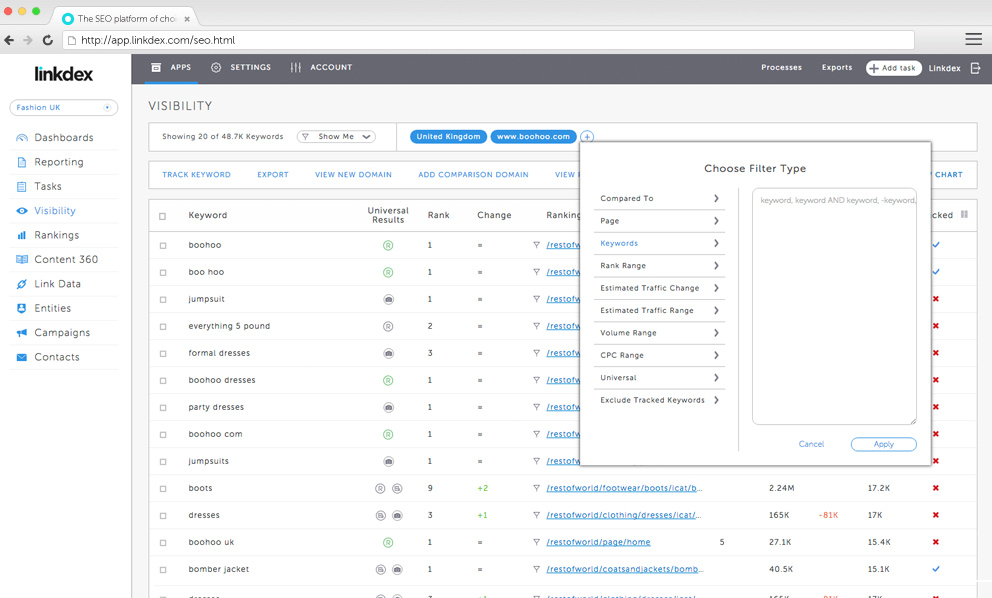Open the boohoo uk ranking page link
The image size is (992, 598).
598,542
